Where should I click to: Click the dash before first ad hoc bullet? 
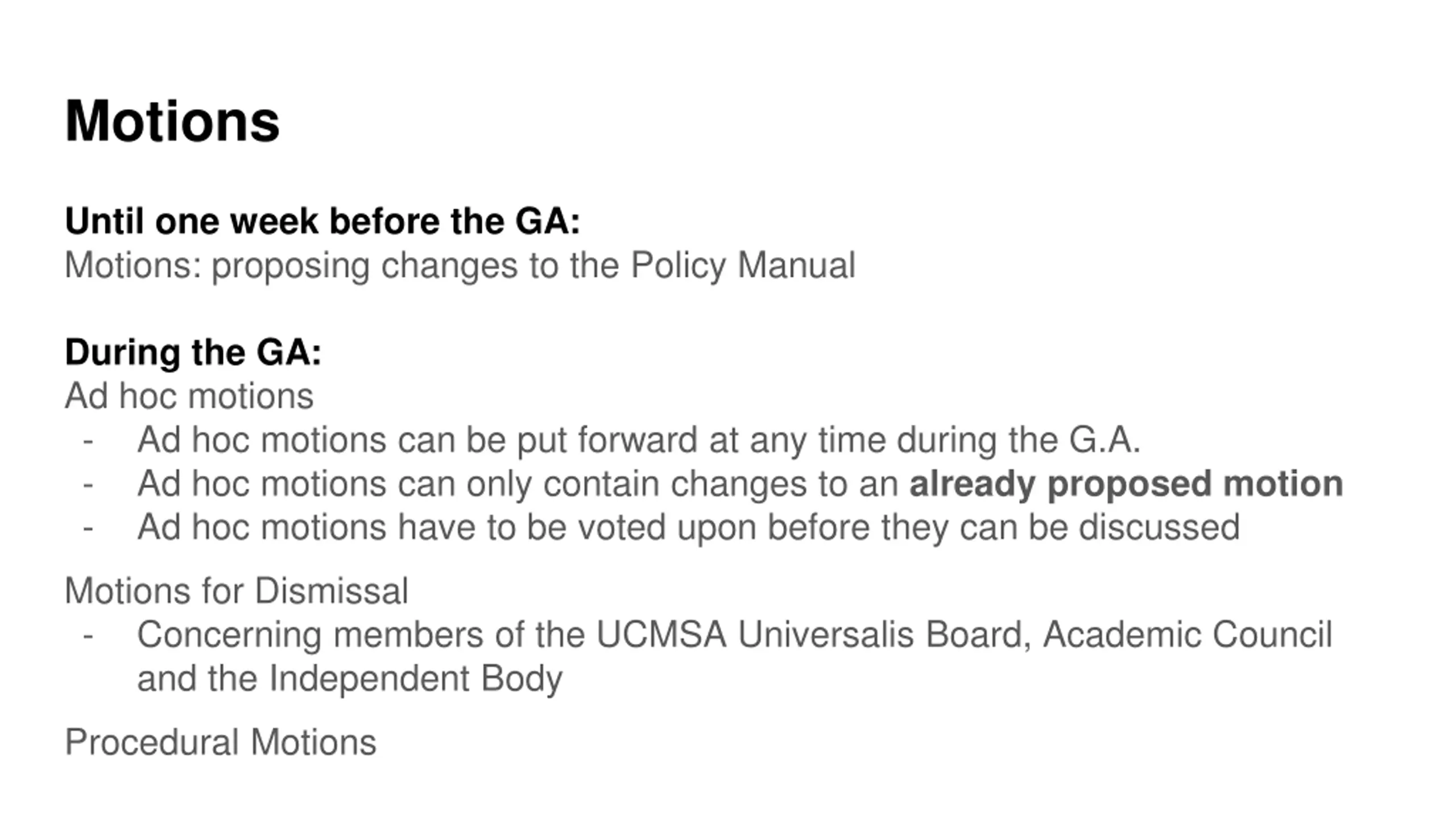(88, 441)
